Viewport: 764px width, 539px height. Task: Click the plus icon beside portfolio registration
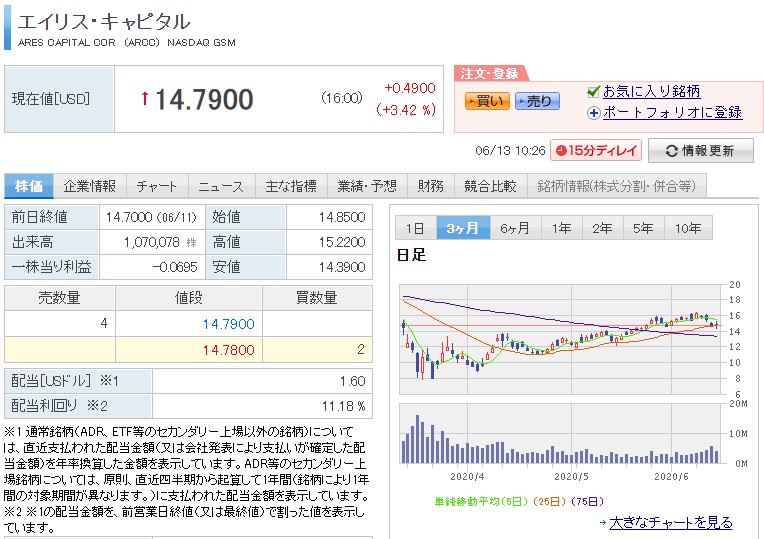click(x=593, y=113)
